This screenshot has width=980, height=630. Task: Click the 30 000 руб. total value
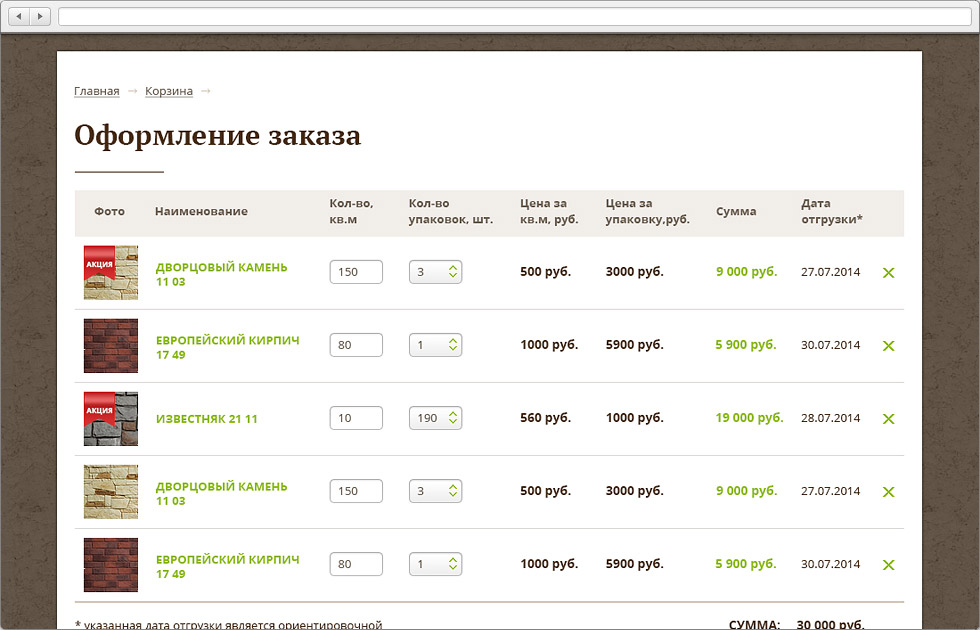point(831,624)
